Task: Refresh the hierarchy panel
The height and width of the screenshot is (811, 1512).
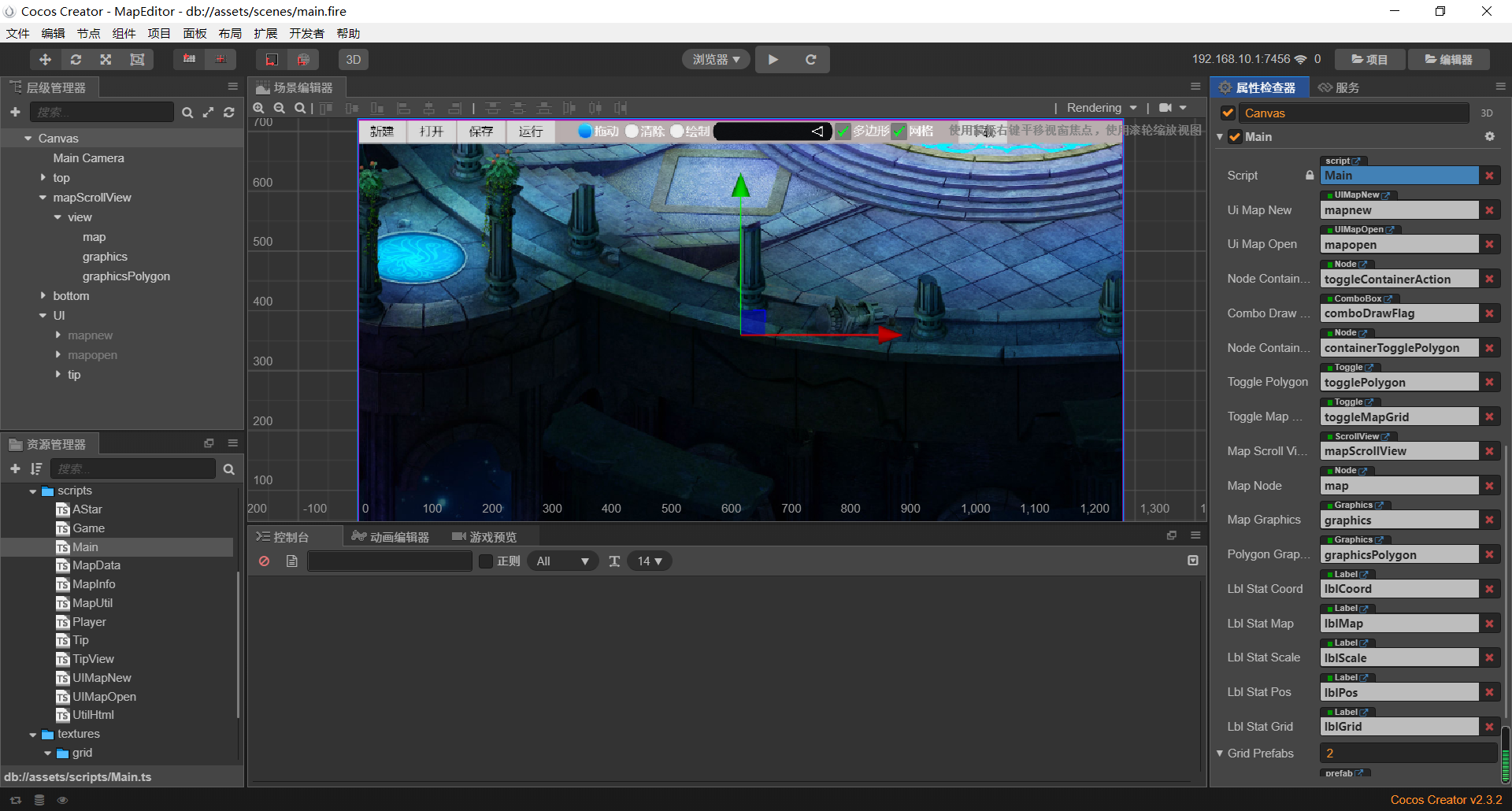Action: coord(229,113)
